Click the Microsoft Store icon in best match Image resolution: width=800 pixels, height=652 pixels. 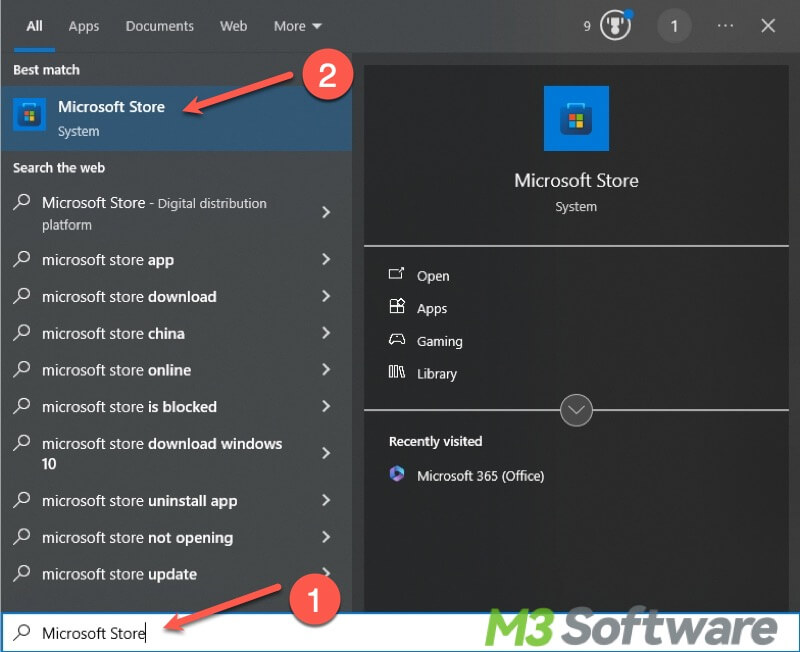[x=30, y=114]
